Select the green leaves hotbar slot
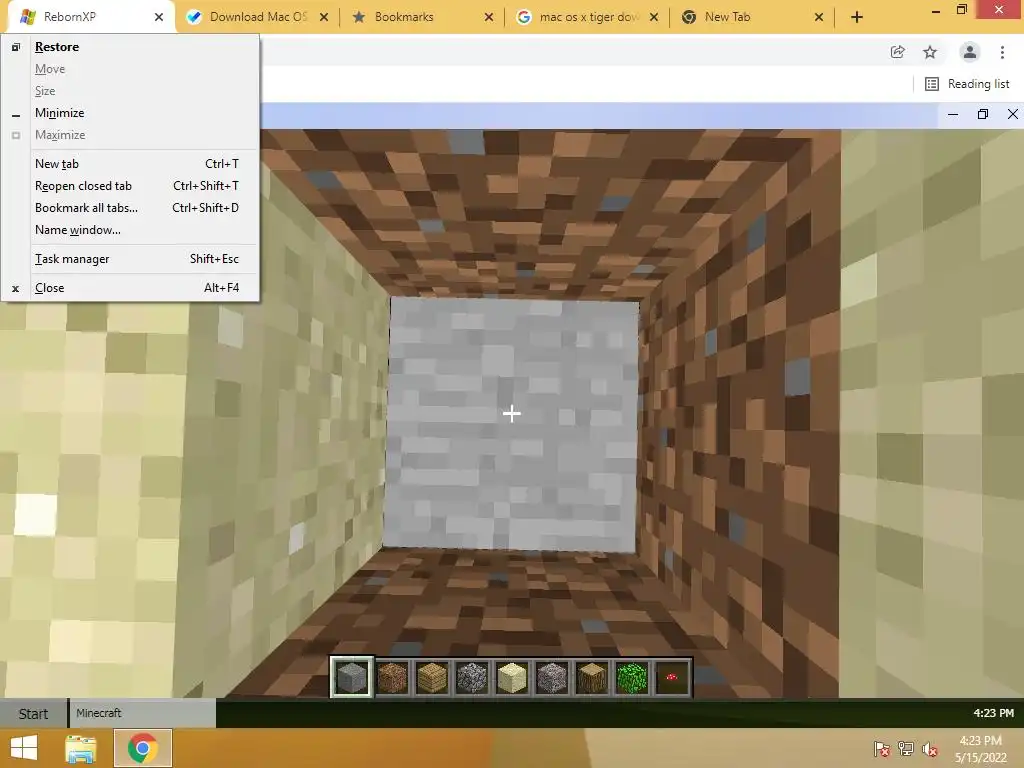The width and height of the screenshot is (1024, 768). click(x=632, y=677)
